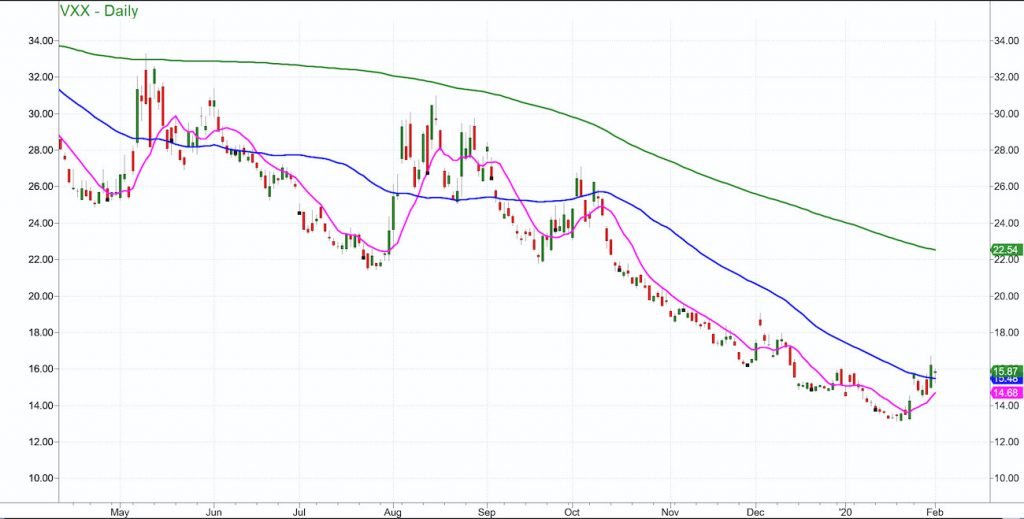This screenshot has height=519, width=1024.
Task: Click 30.00 on the left price axis
Action: pos(40,114)
